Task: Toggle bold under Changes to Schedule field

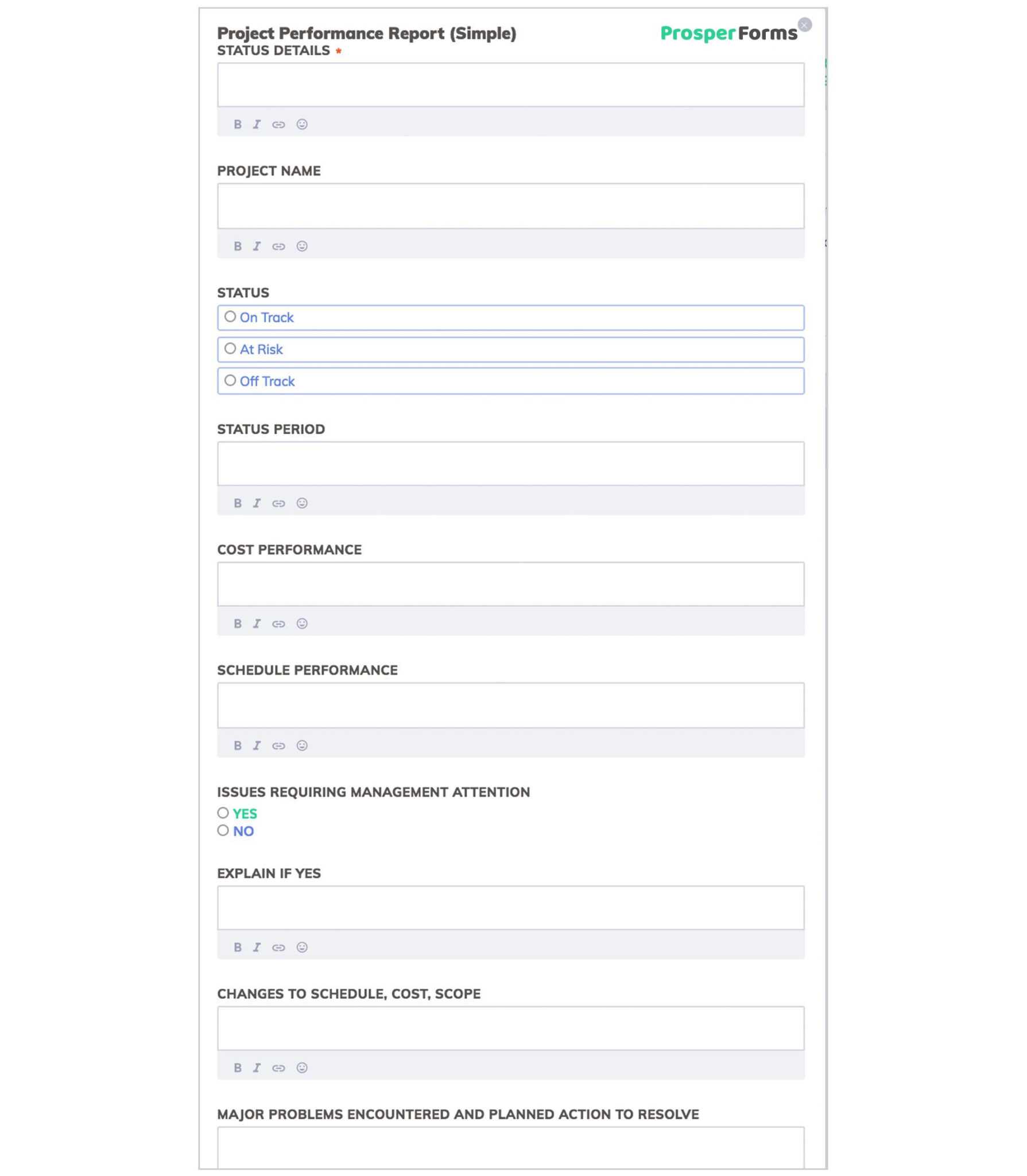Action: [237, 1067]
